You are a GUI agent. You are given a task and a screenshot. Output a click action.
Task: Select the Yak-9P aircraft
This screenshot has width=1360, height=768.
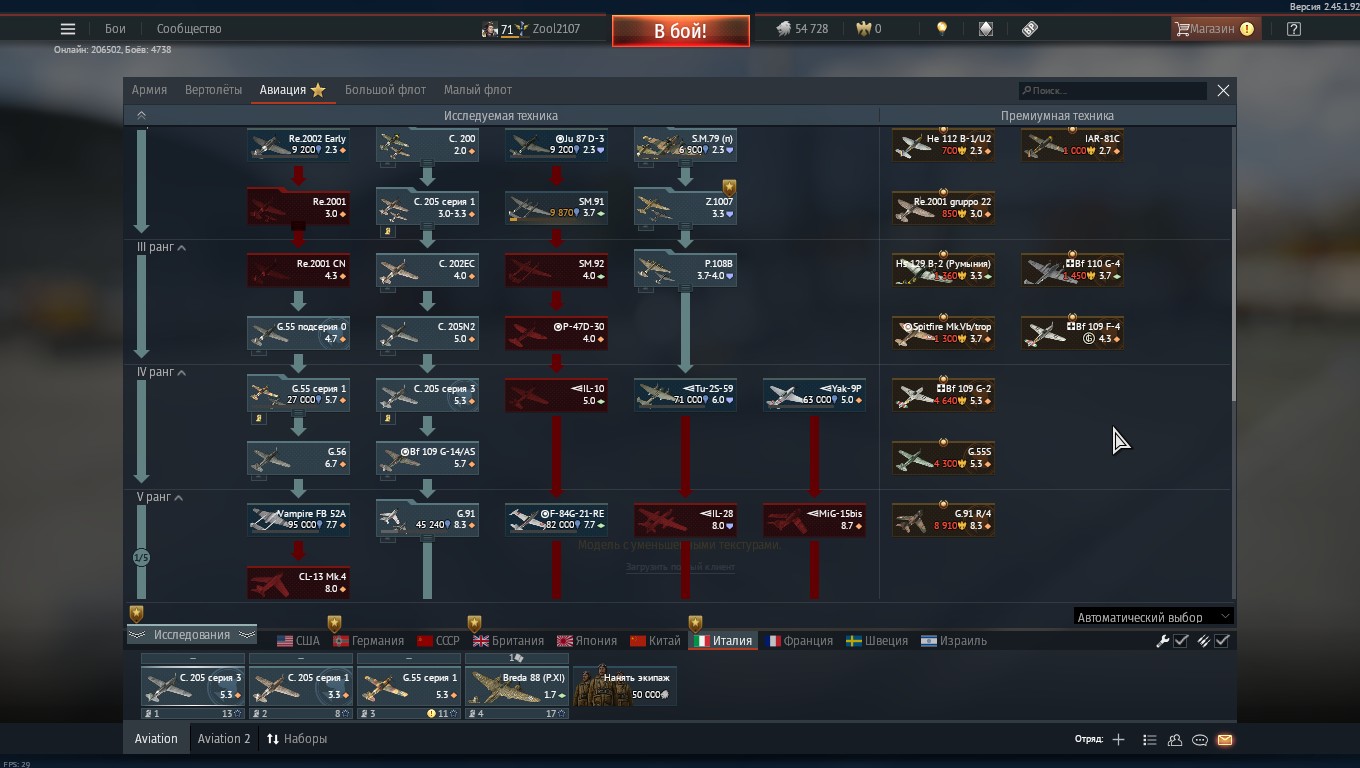click(x=814, y=394)
